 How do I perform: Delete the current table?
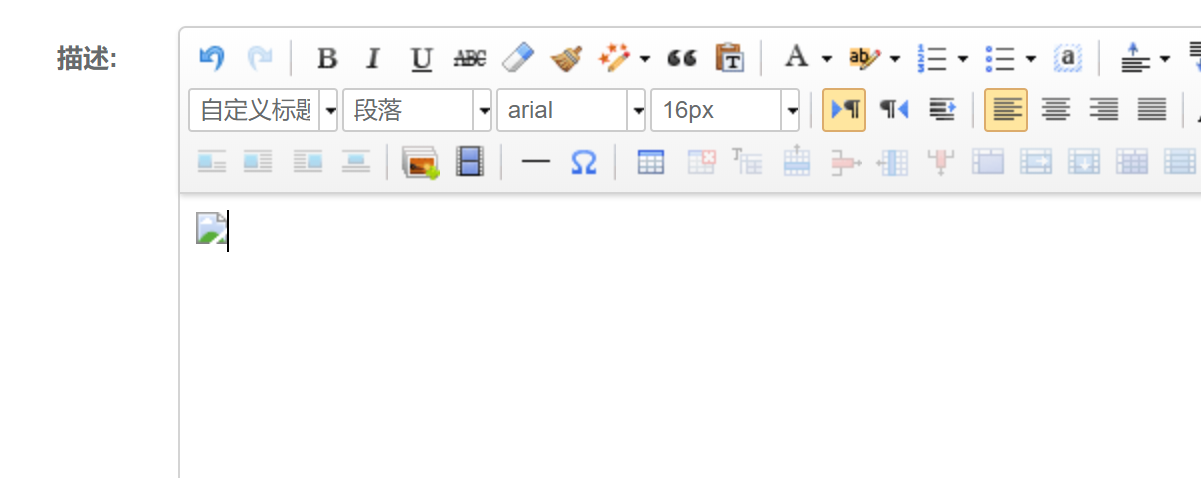(700, 161)
